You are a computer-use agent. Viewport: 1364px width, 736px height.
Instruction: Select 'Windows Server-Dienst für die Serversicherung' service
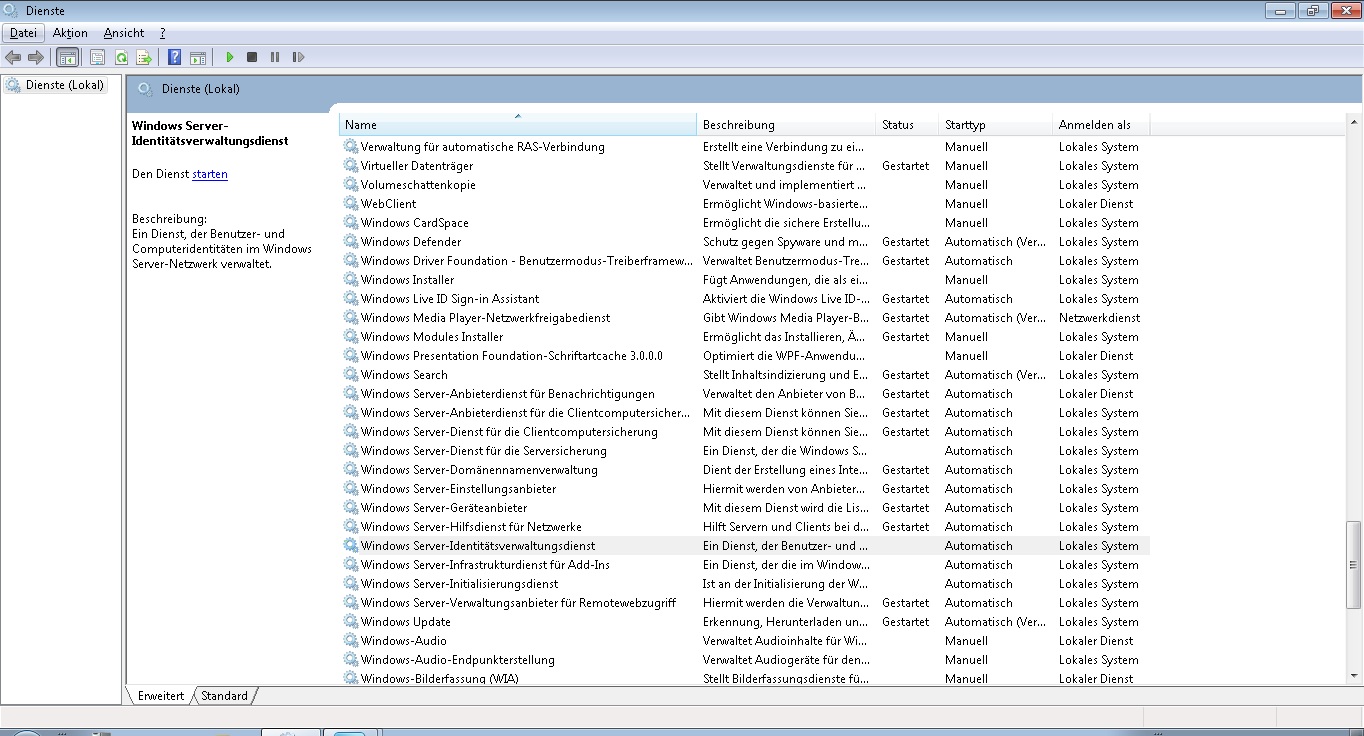tap(483, 451)
